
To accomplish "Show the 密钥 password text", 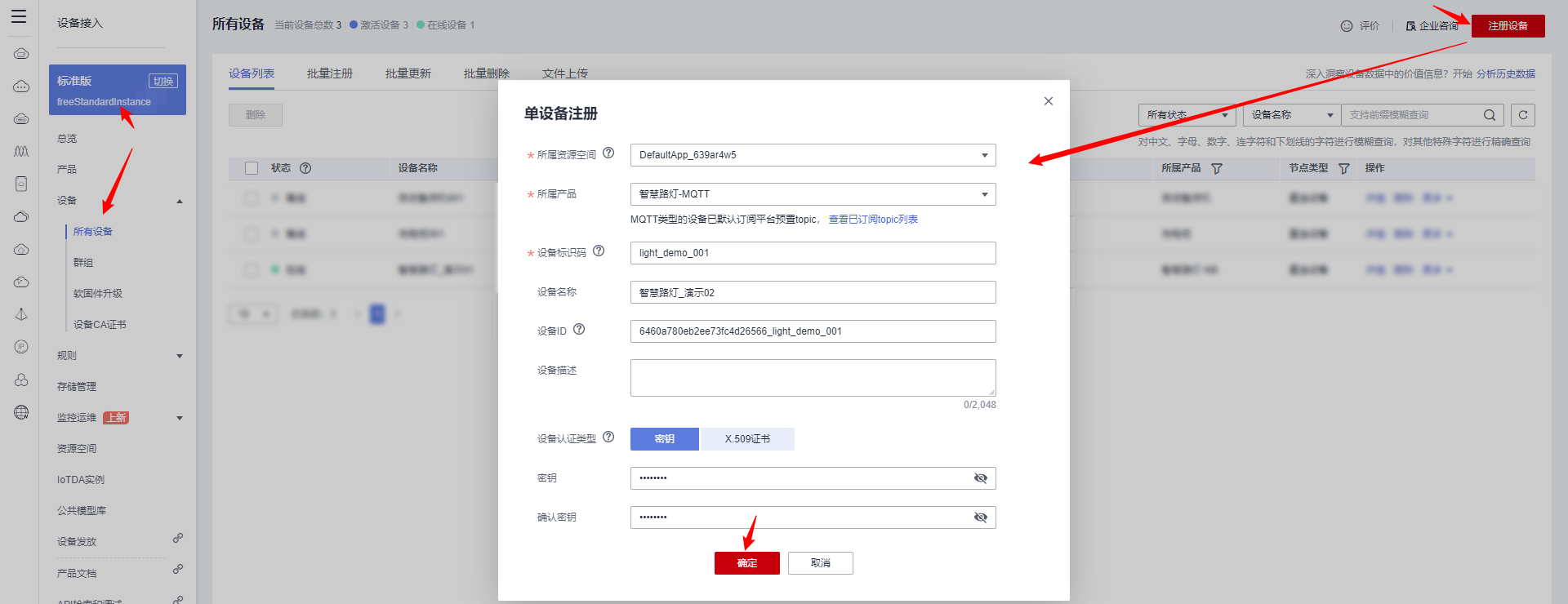I will tap(981, 478).
